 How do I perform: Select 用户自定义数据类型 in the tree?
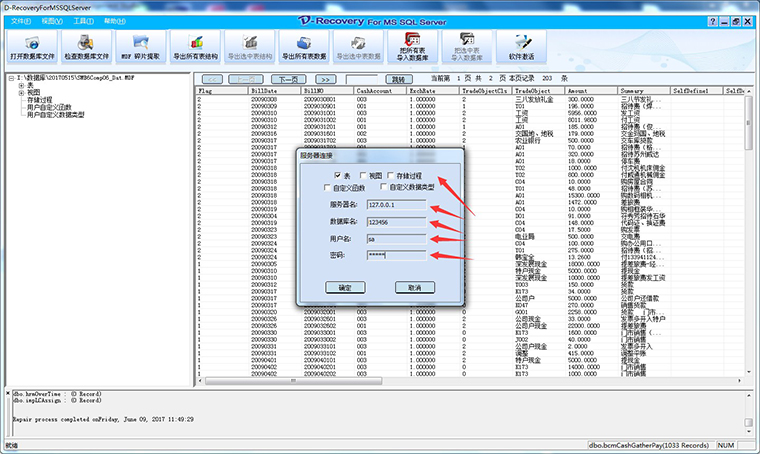click(x=55, y=115)
